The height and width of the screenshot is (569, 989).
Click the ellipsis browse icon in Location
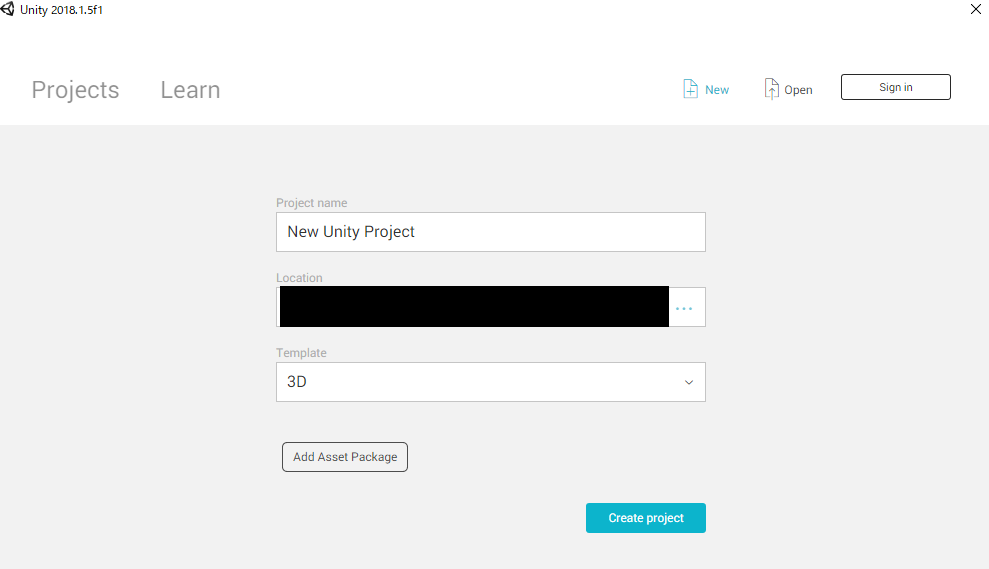[x=684, y=308]
